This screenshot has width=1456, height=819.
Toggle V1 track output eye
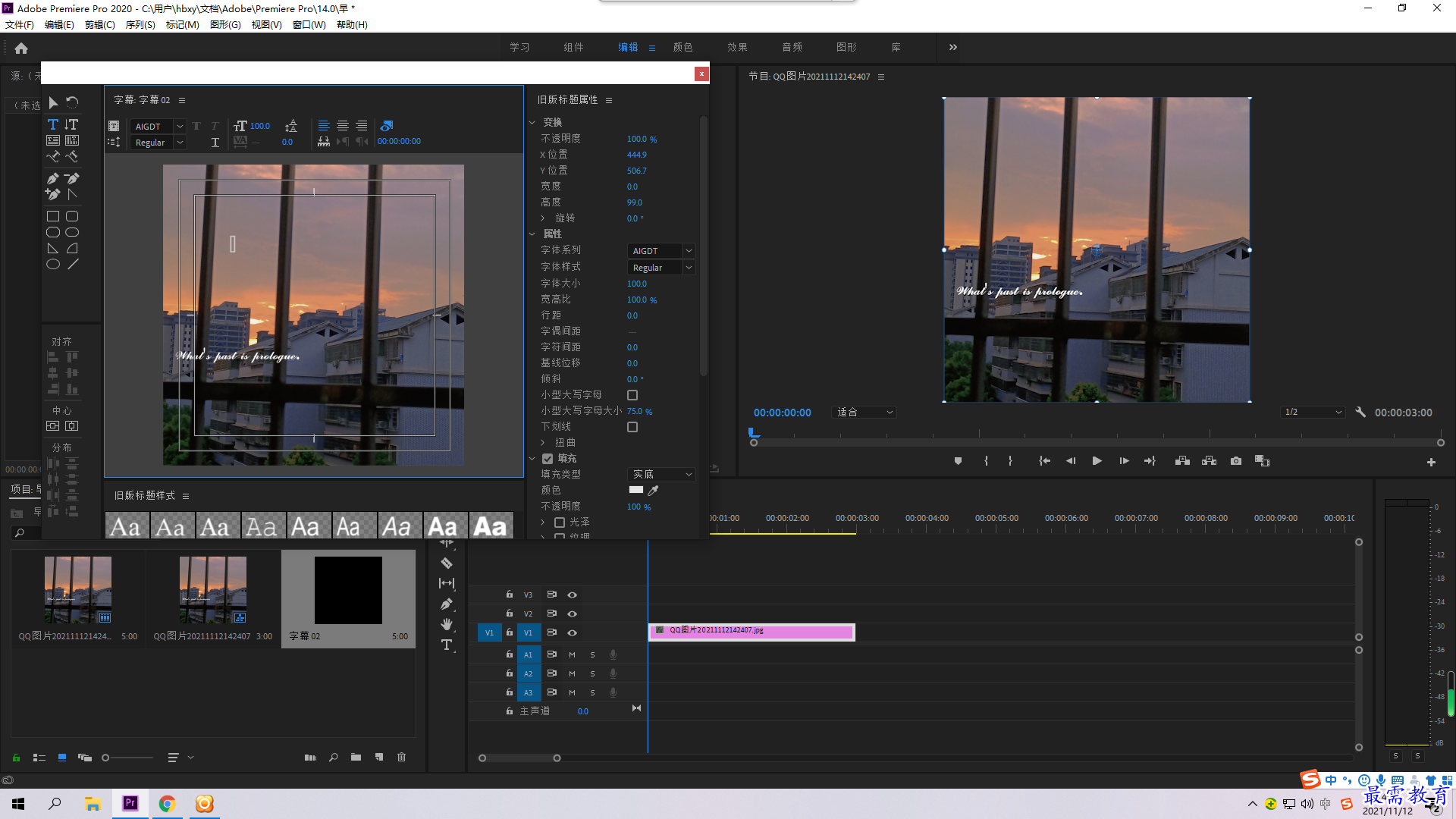(x=573, y=633)
